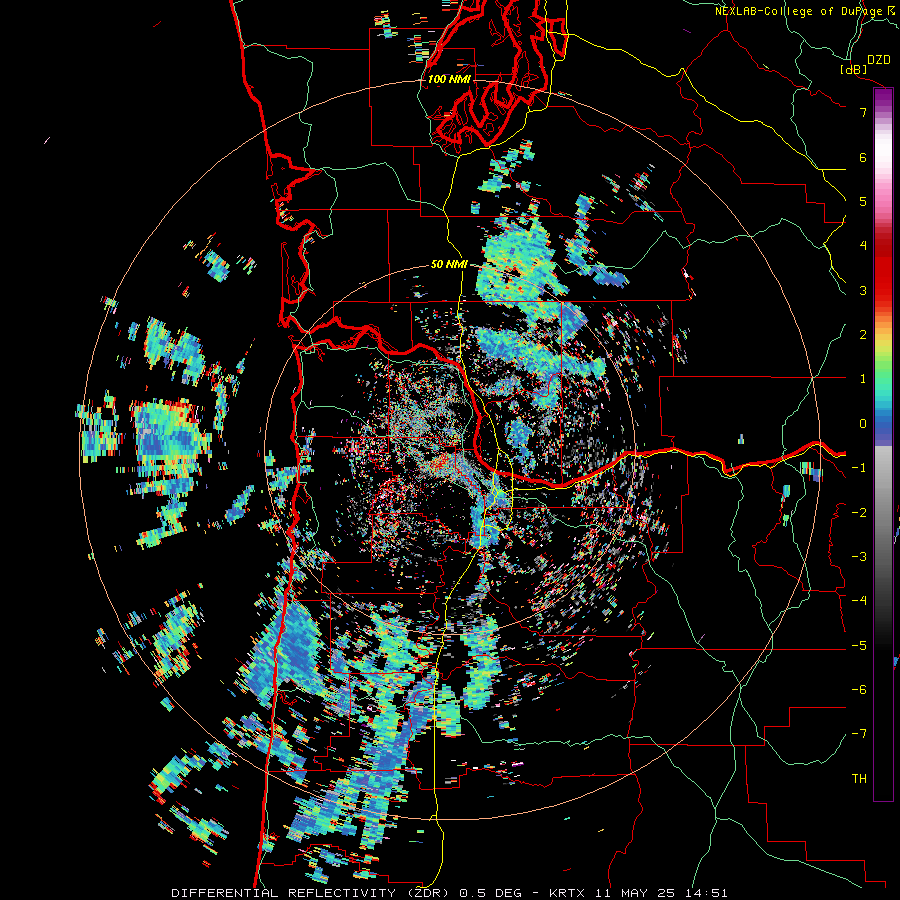
Task: Click the "KRTX" radar site identifier
Action: [567, 893]
